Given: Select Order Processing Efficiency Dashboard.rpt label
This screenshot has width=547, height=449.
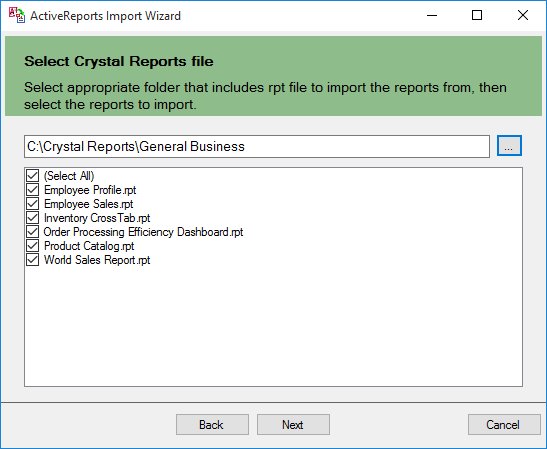Looking at the screenshot, I should point(143,232).
